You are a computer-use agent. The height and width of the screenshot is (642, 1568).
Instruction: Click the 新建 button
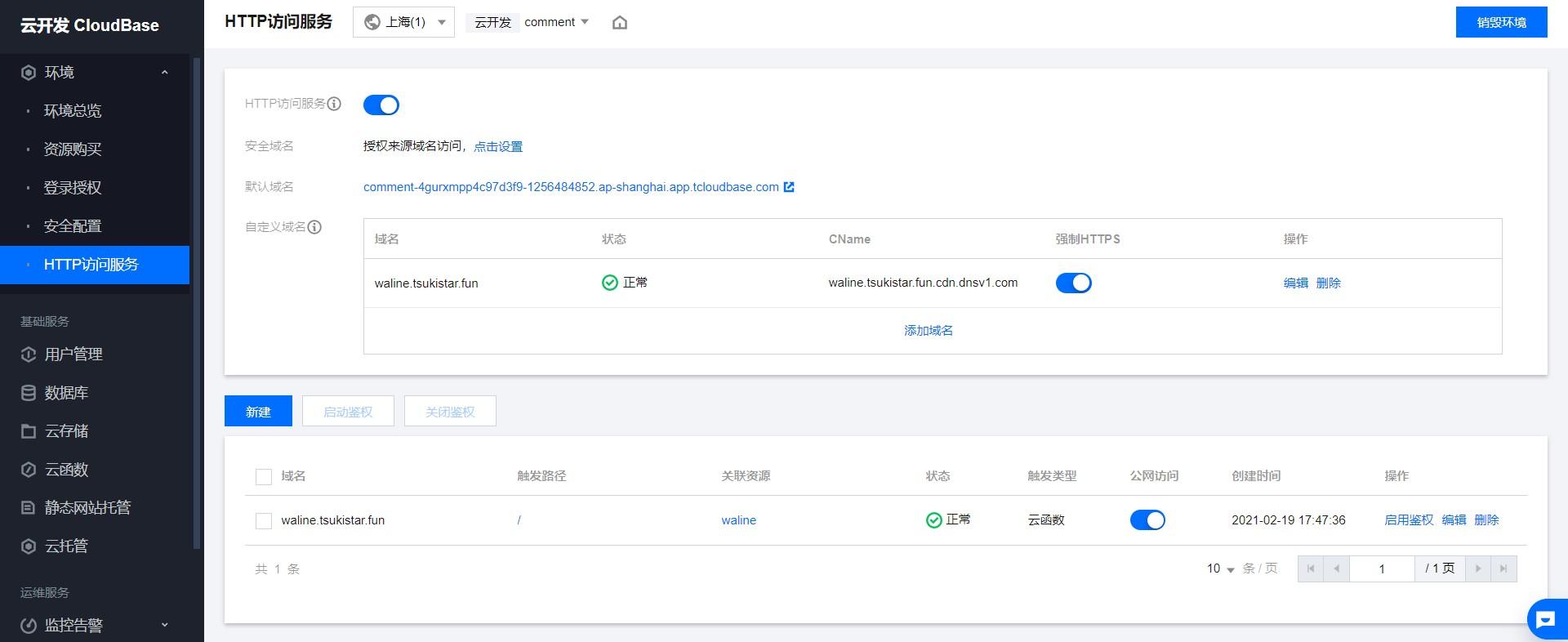click(x=258, y=412)
